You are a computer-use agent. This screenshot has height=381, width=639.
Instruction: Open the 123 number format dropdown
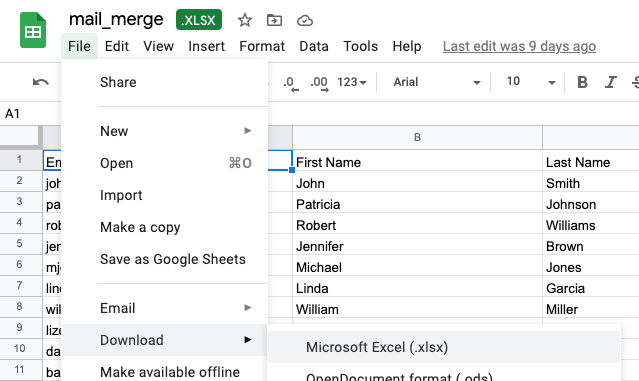[x=352, y=82]
